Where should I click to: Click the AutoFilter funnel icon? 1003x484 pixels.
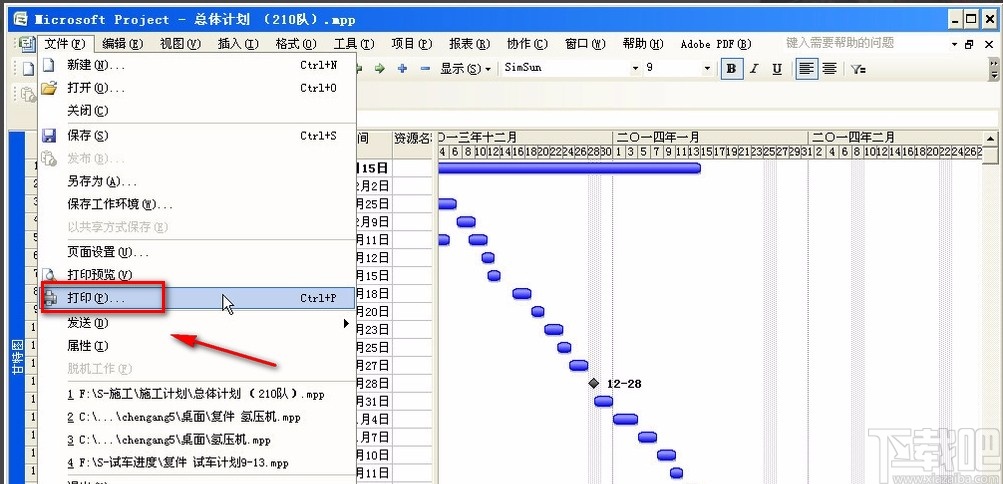(x=858, y=69)
